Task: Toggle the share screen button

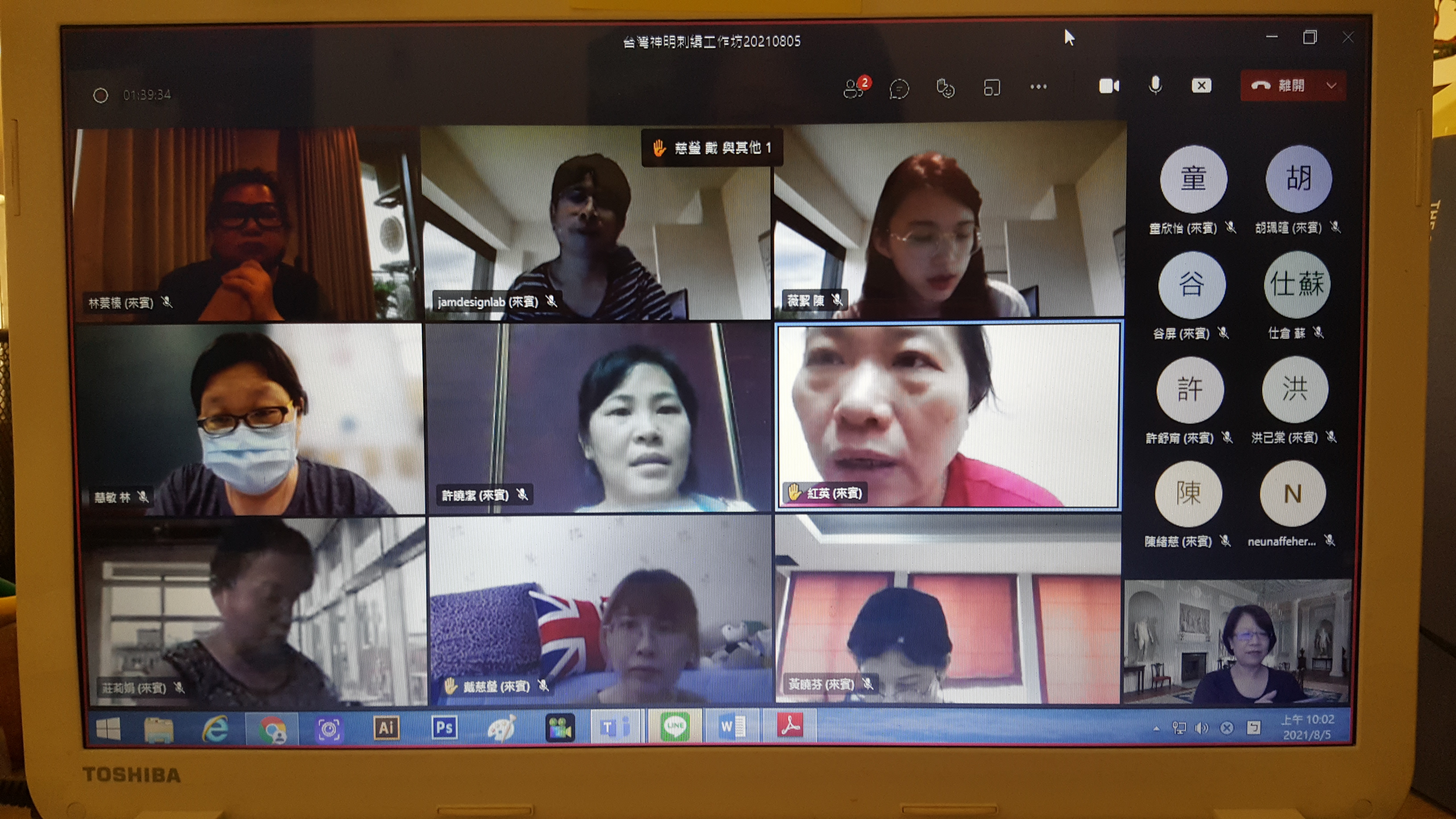Action: click(x=1201, y=85)
